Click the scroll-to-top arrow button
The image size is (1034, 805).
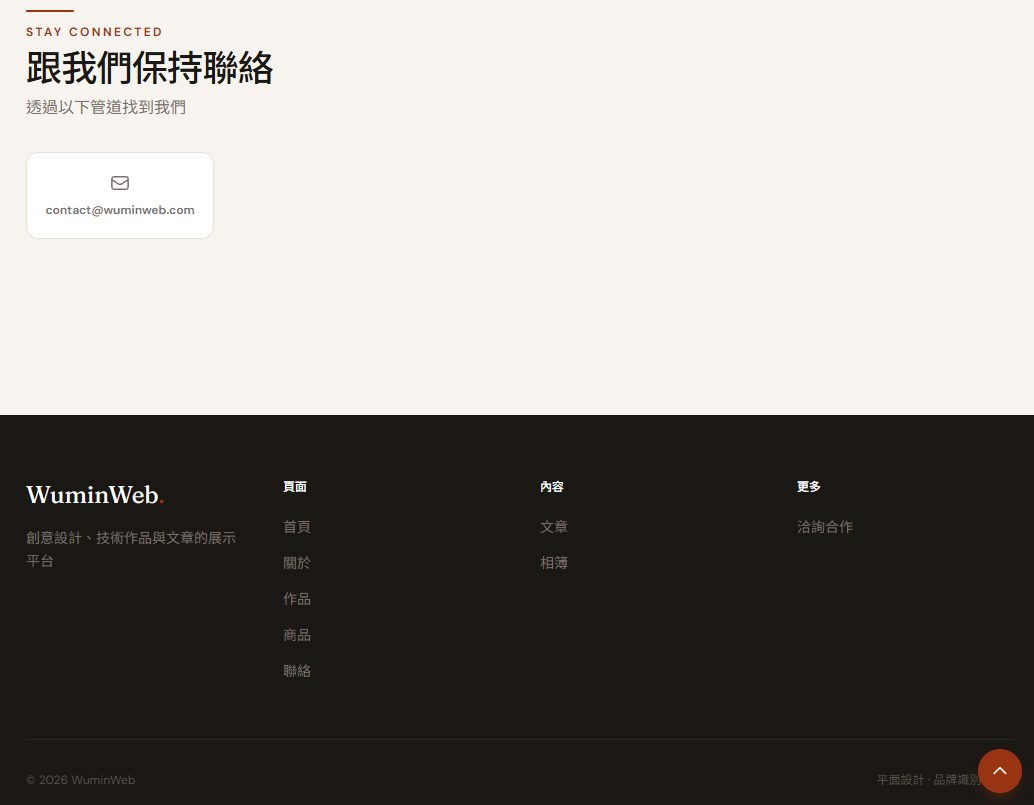[x=999, y=771]
